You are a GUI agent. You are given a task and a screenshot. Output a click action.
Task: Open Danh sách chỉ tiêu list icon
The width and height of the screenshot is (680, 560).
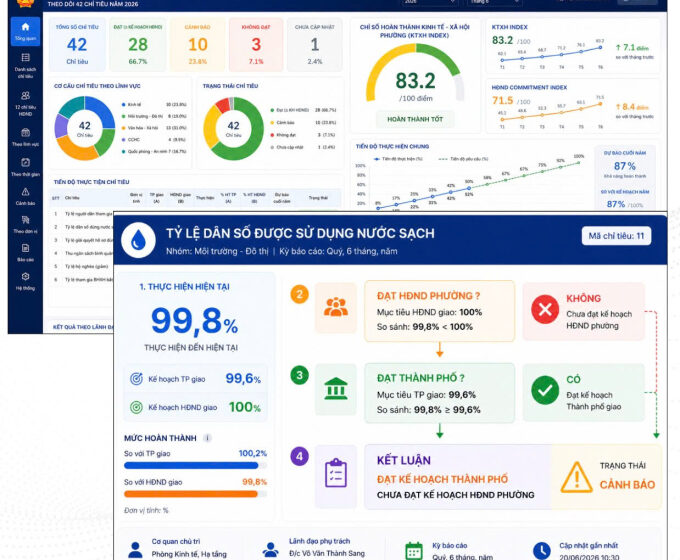pyautogui.click(x=25, y=58)
